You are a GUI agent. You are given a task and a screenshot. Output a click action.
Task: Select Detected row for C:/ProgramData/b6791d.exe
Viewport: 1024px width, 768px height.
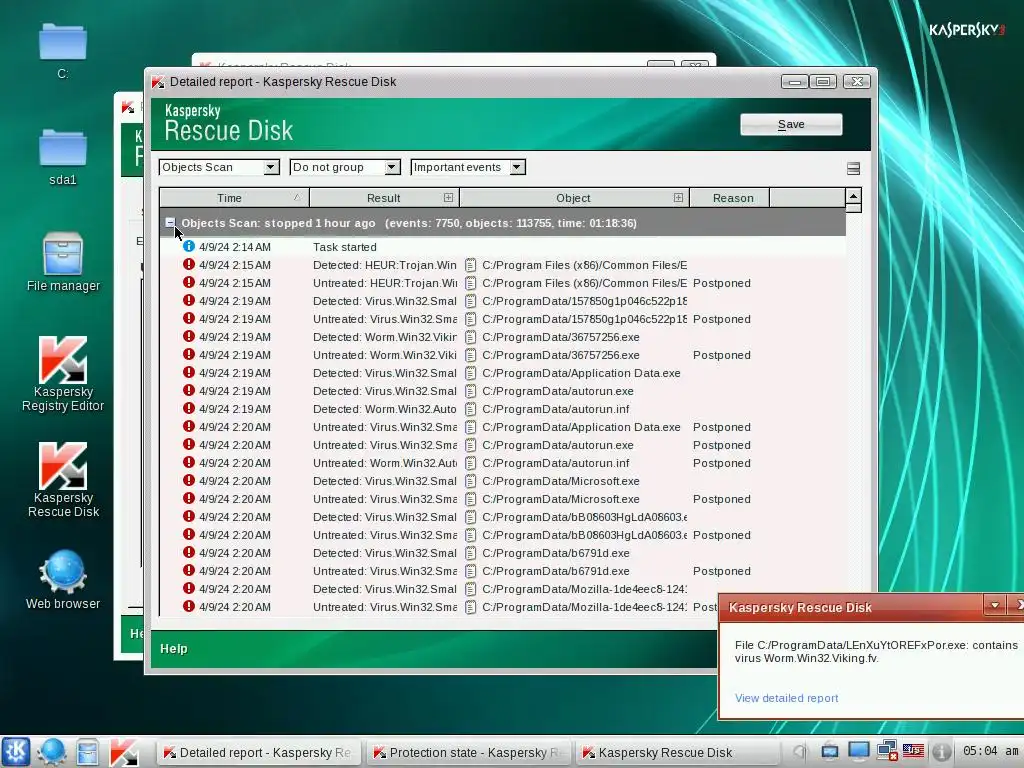(x=503, y=552)
